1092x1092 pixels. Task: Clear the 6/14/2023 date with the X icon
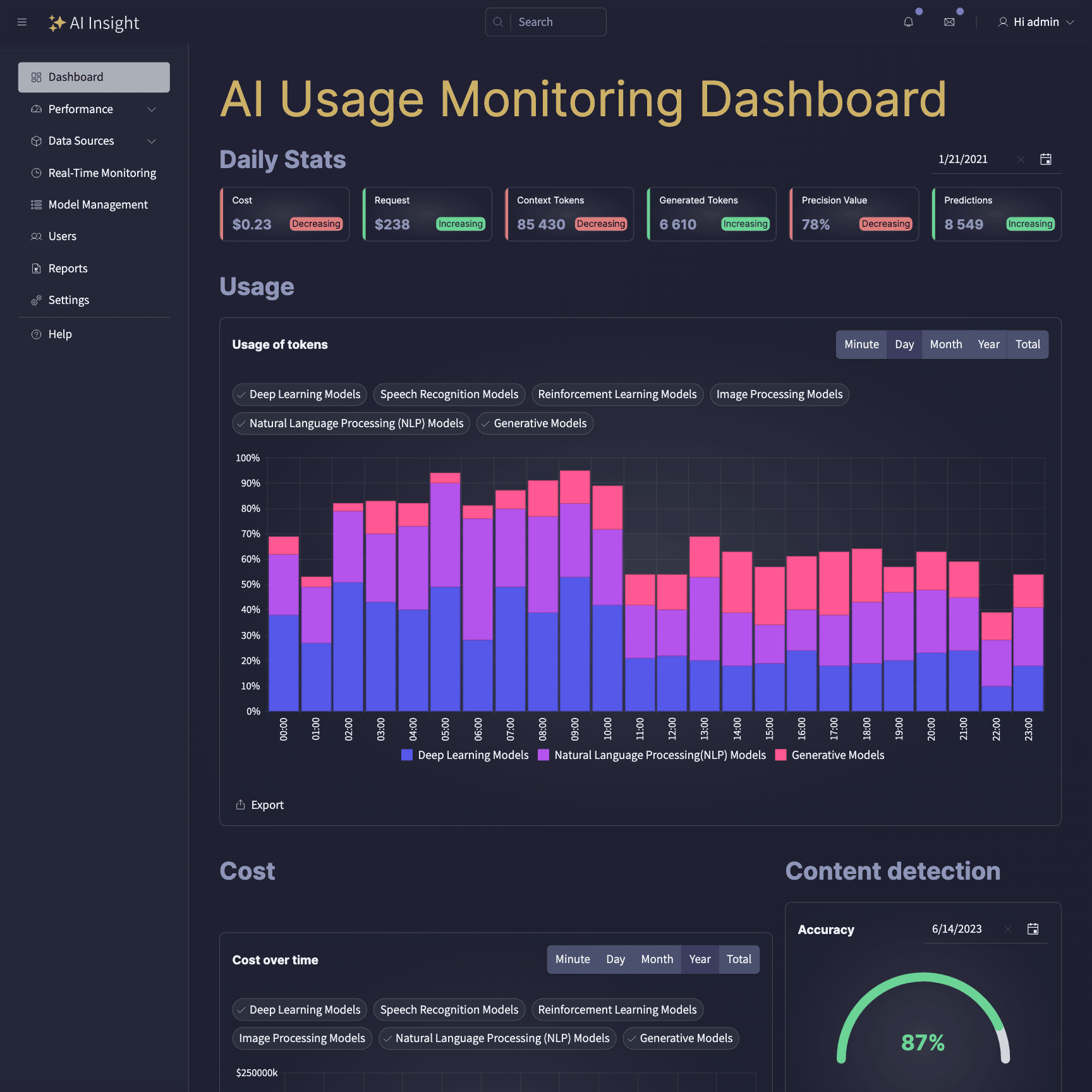[x=1008, y=929]
